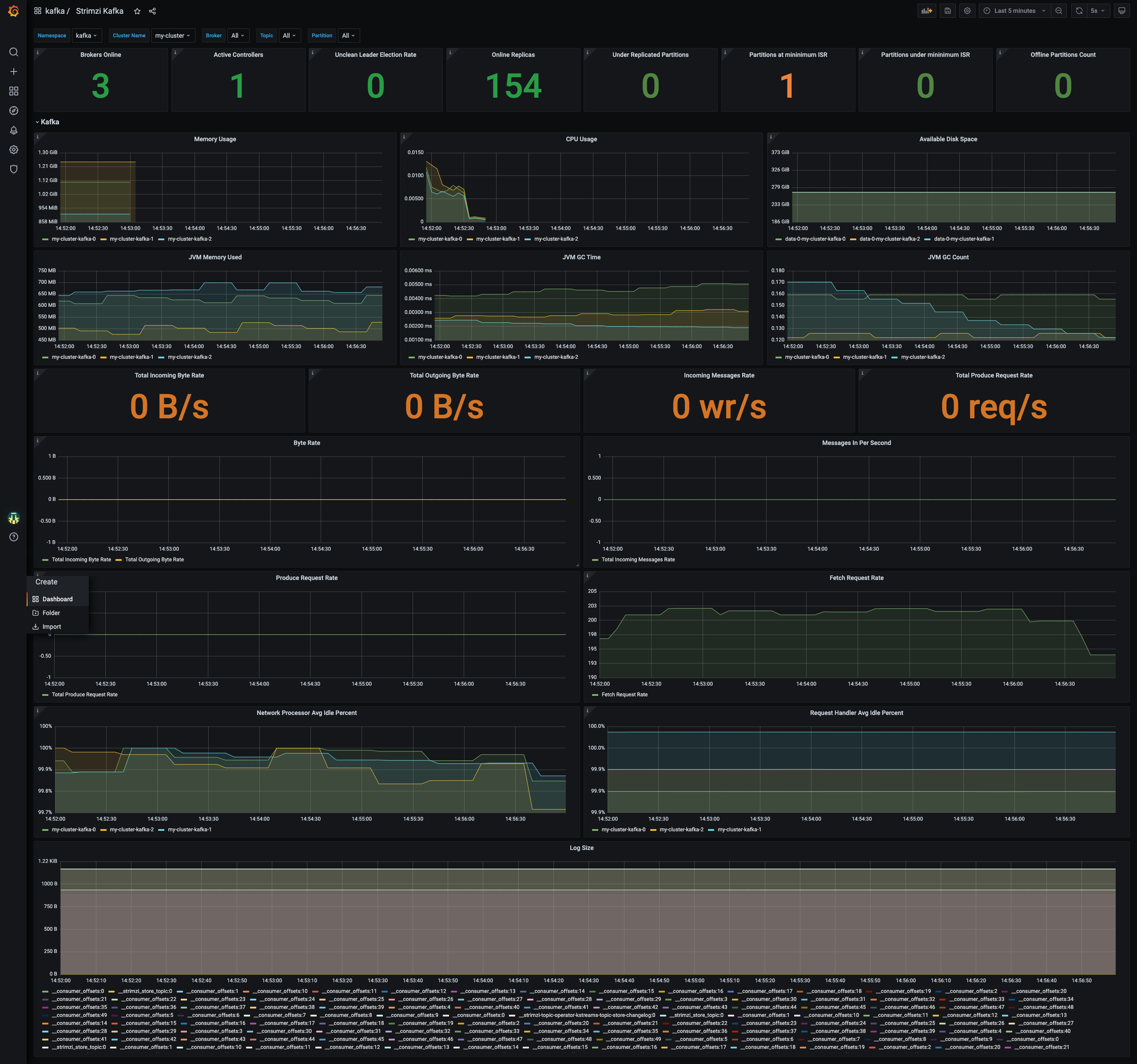Open the Broker All dropdown
Image resolution: width=1137 pixels, height=1064 pixels.
pyautogui.click(x=238, y=36)
